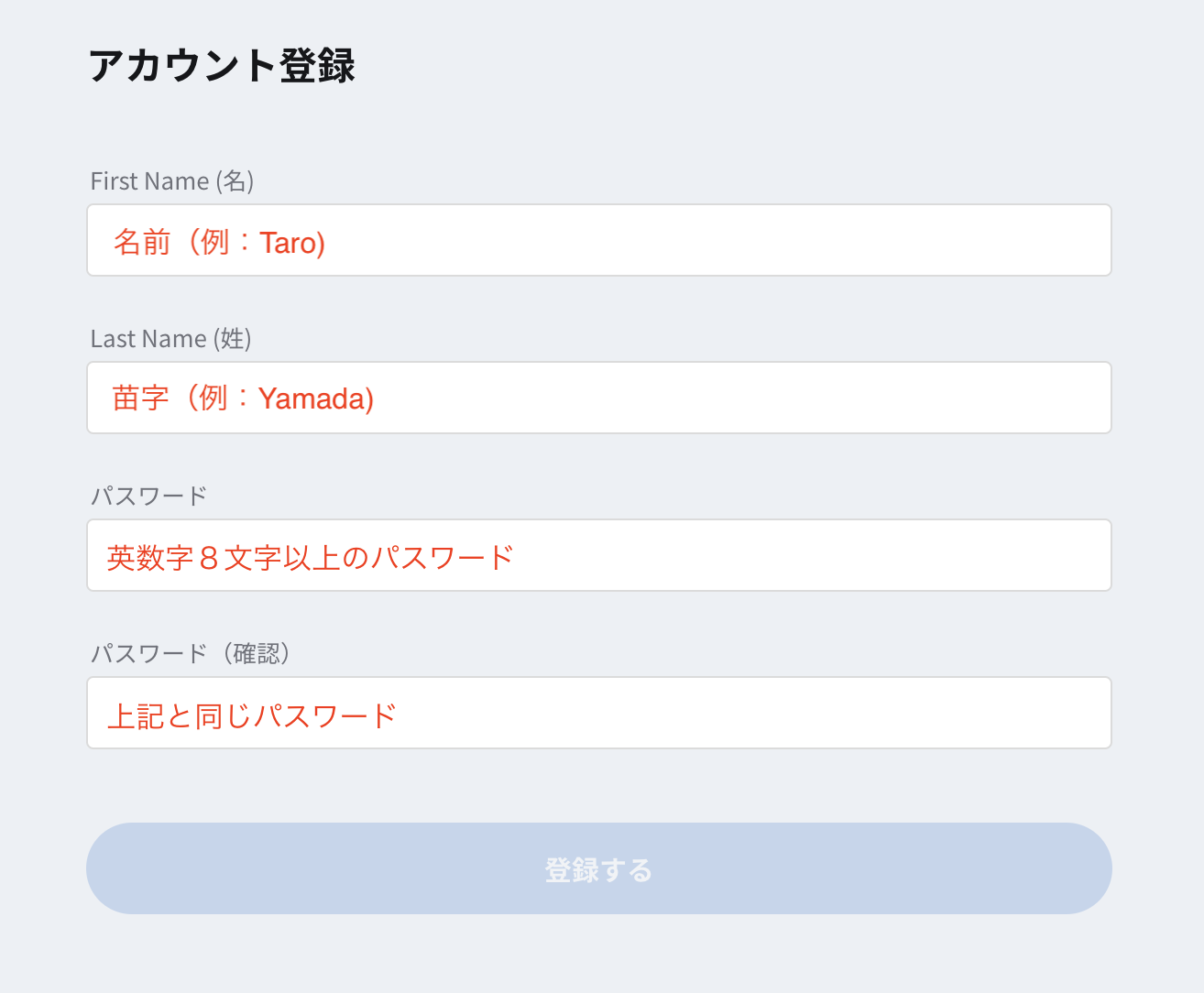The width and height of the screenshot is (1204, 993).
Task: Focus the Last Name input field
Action: pyautogui.click(x=599, y=398)
